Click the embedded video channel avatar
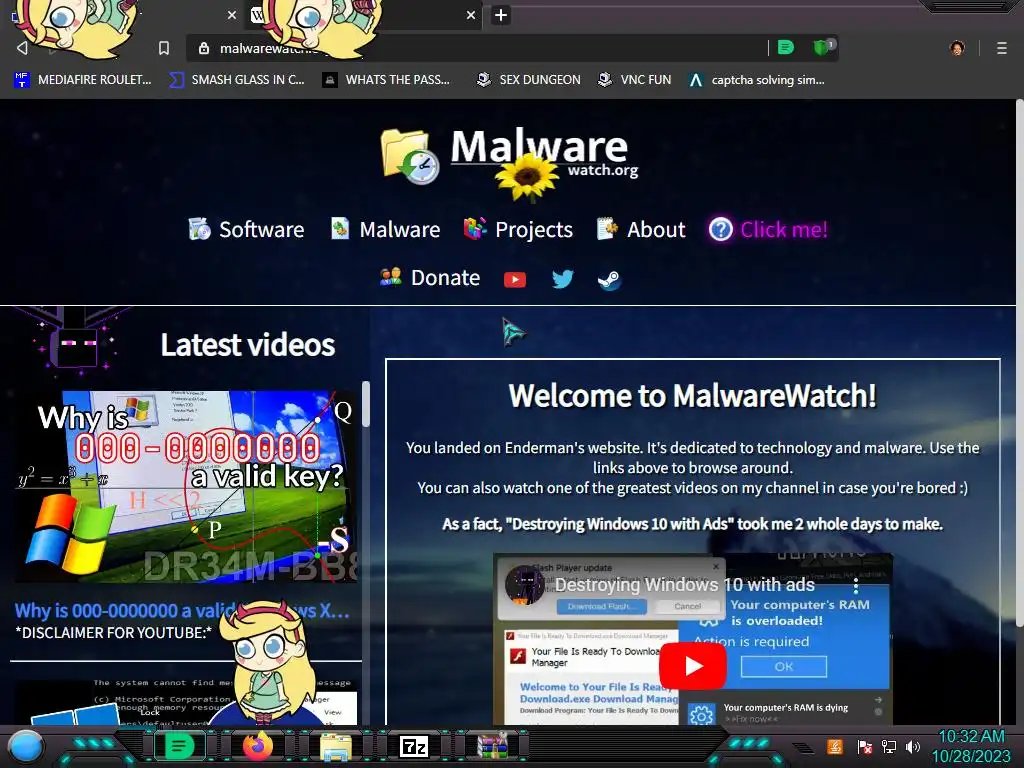Image resolution: width=1024 pixels, height=768 pixels. 524,584
